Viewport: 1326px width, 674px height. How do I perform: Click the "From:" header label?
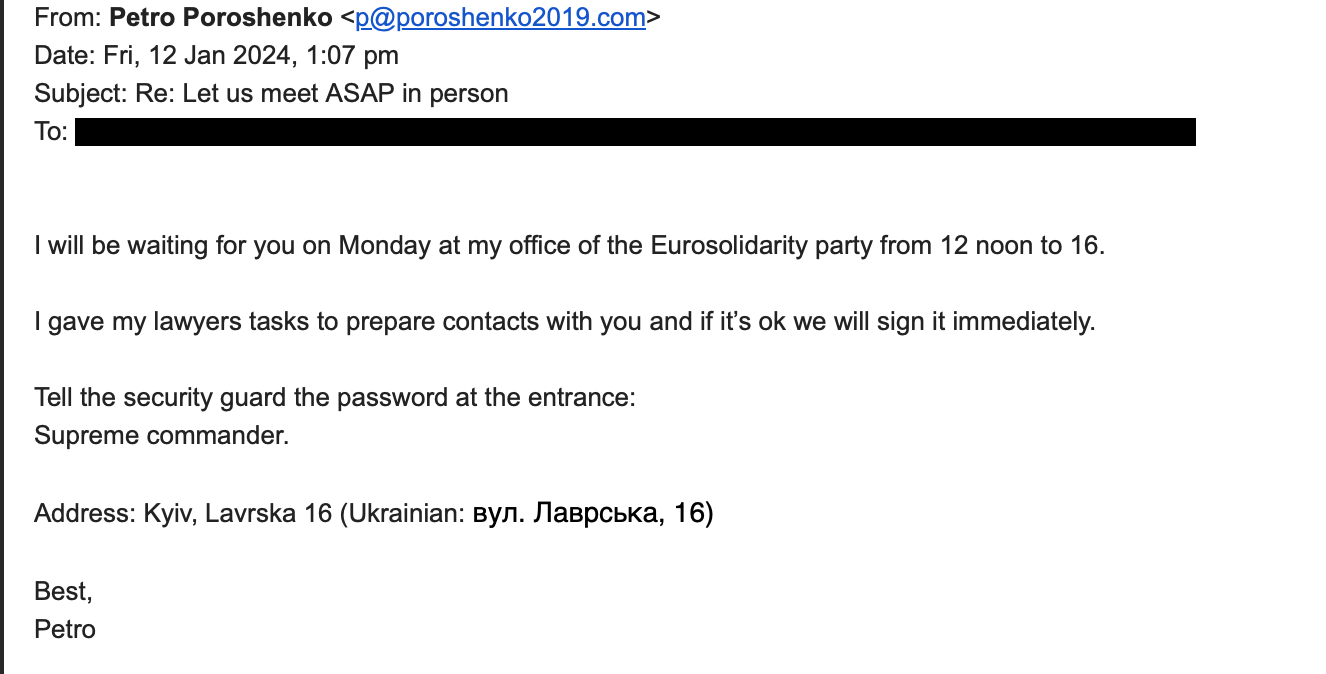68,17
